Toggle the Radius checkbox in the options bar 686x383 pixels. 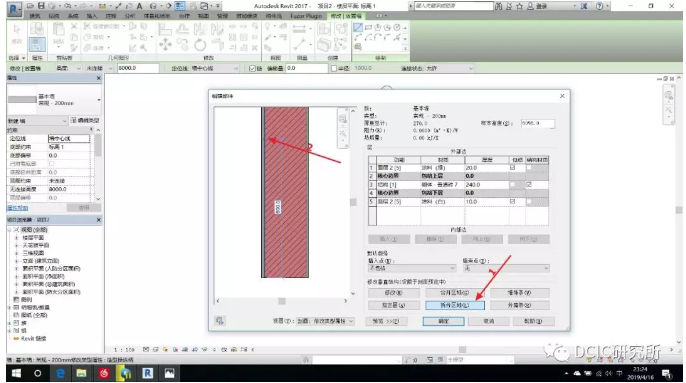tap(334, 68)
